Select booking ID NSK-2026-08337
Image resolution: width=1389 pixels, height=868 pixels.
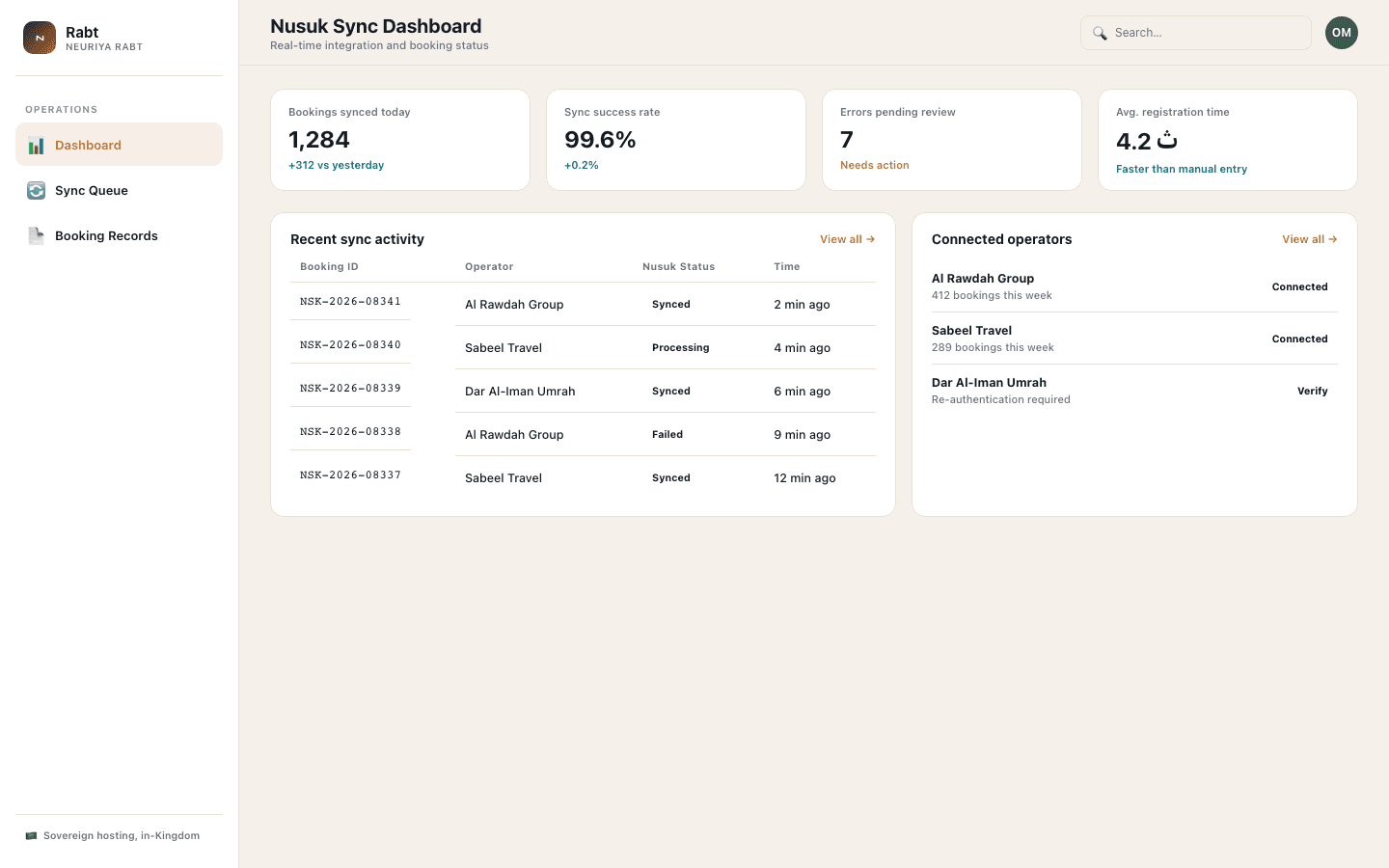click(350, 475)
